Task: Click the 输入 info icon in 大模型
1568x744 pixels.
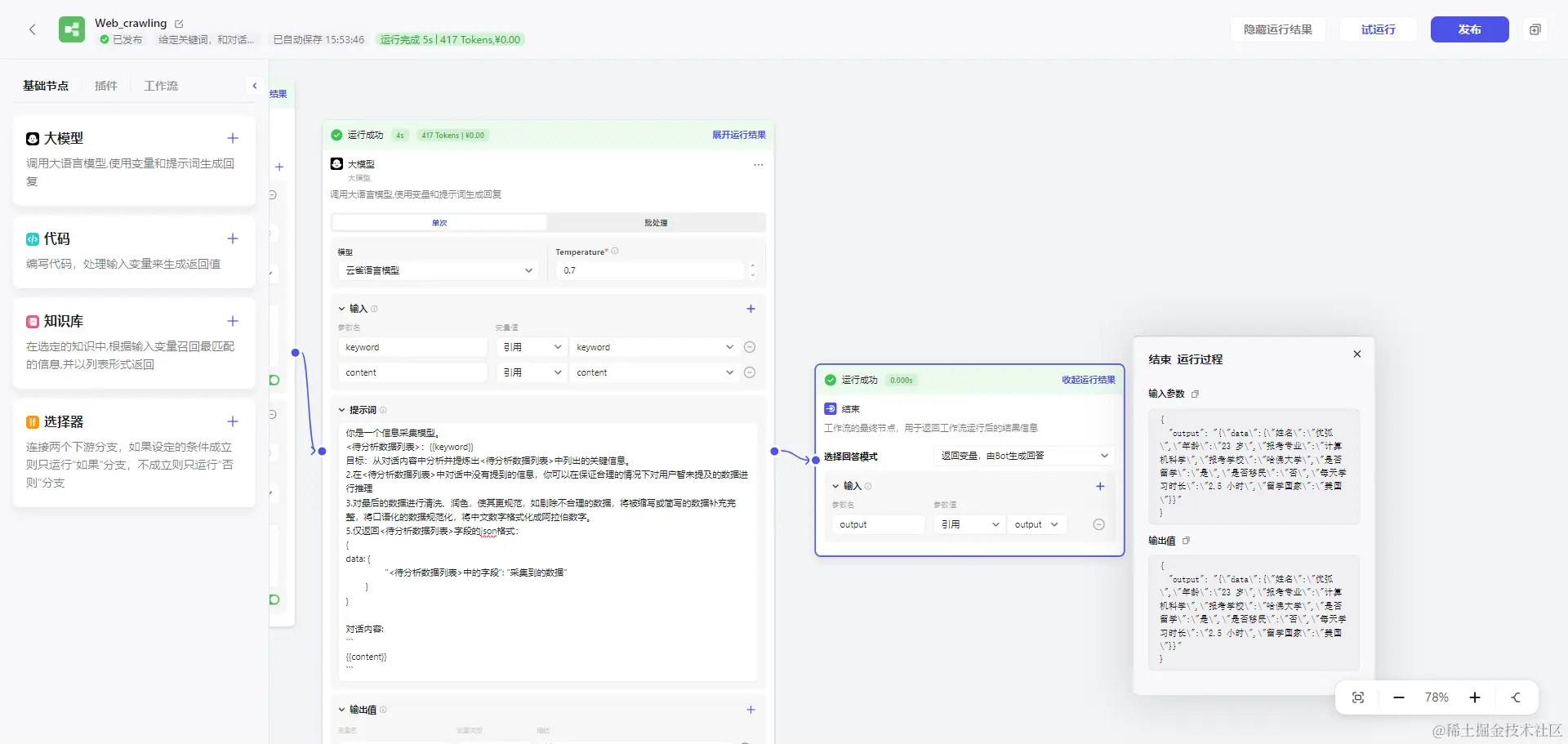Action: pos(375,309)
